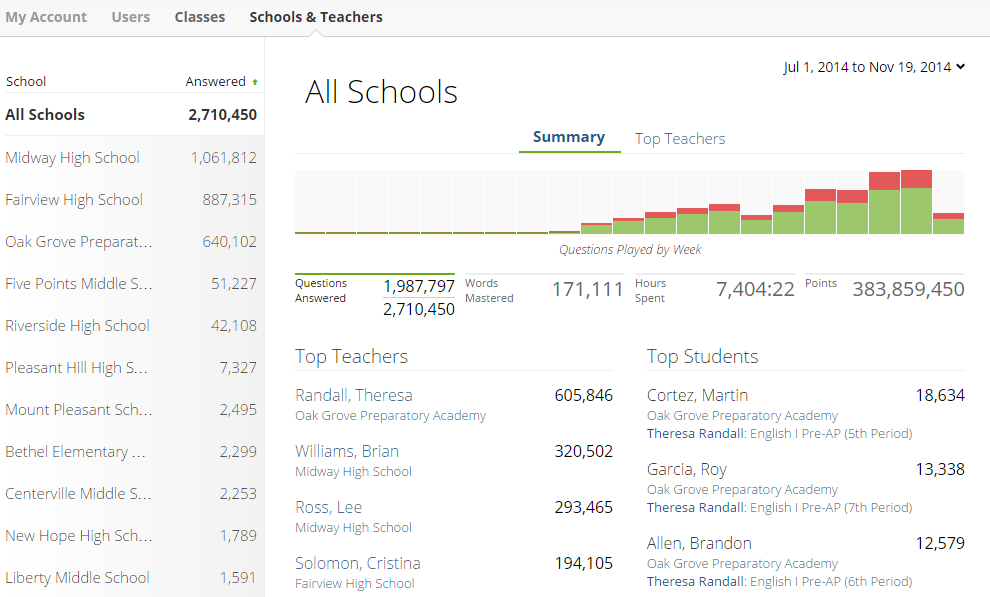
Task: Open teacher Randall, Theresa's profile link
Action: point(354,395)
